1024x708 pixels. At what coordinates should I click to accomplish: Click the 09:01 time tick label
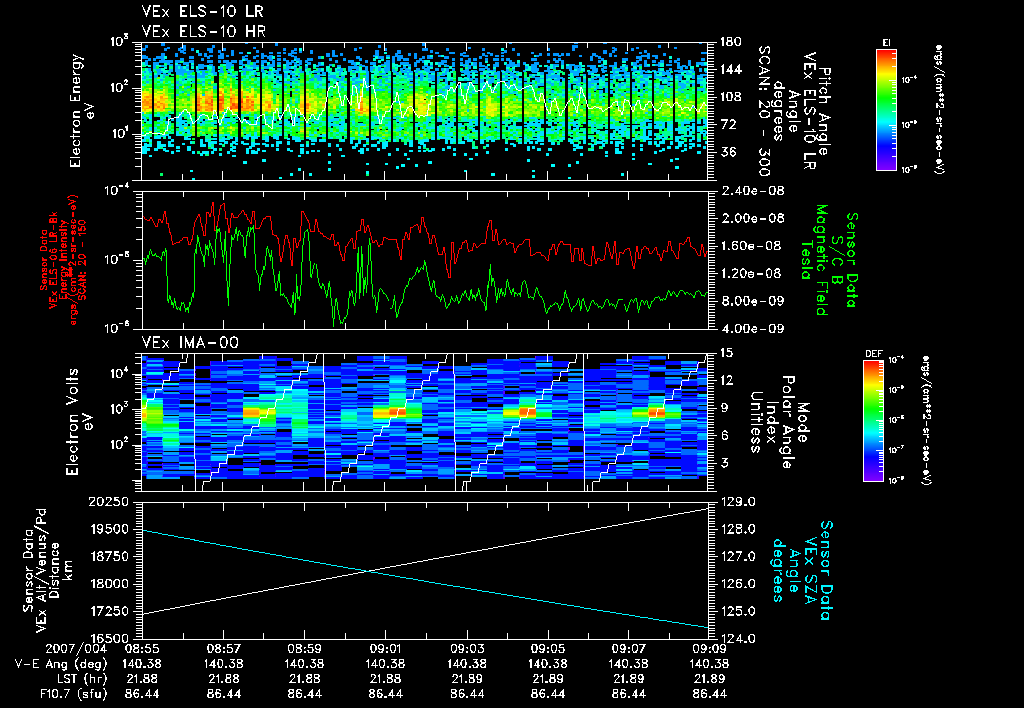(x=385, y=649)
